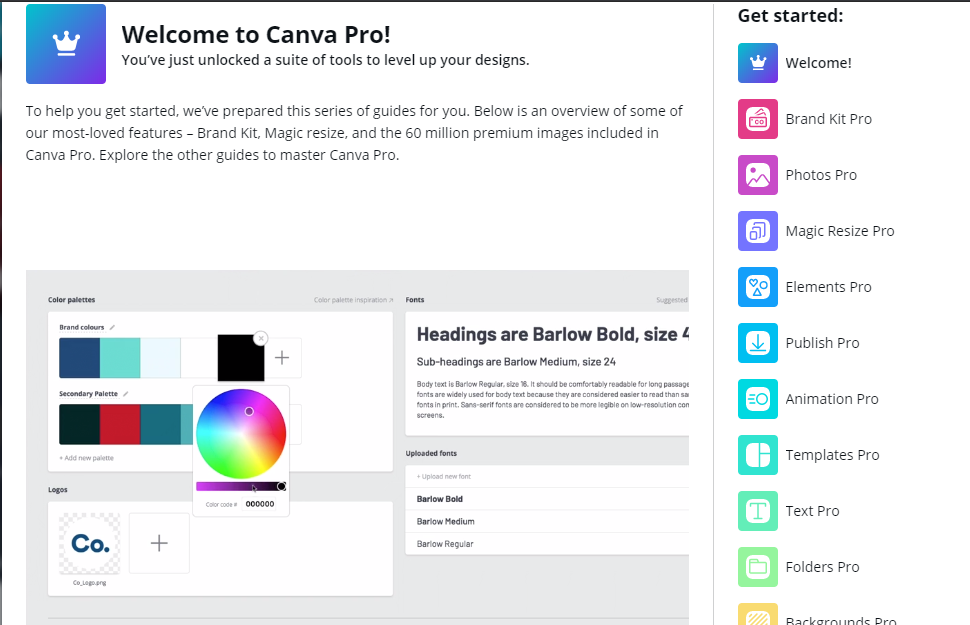Go to Backgrounds Pro guide
The height and width of the screenshot is (625, 970).
point(840,620)
